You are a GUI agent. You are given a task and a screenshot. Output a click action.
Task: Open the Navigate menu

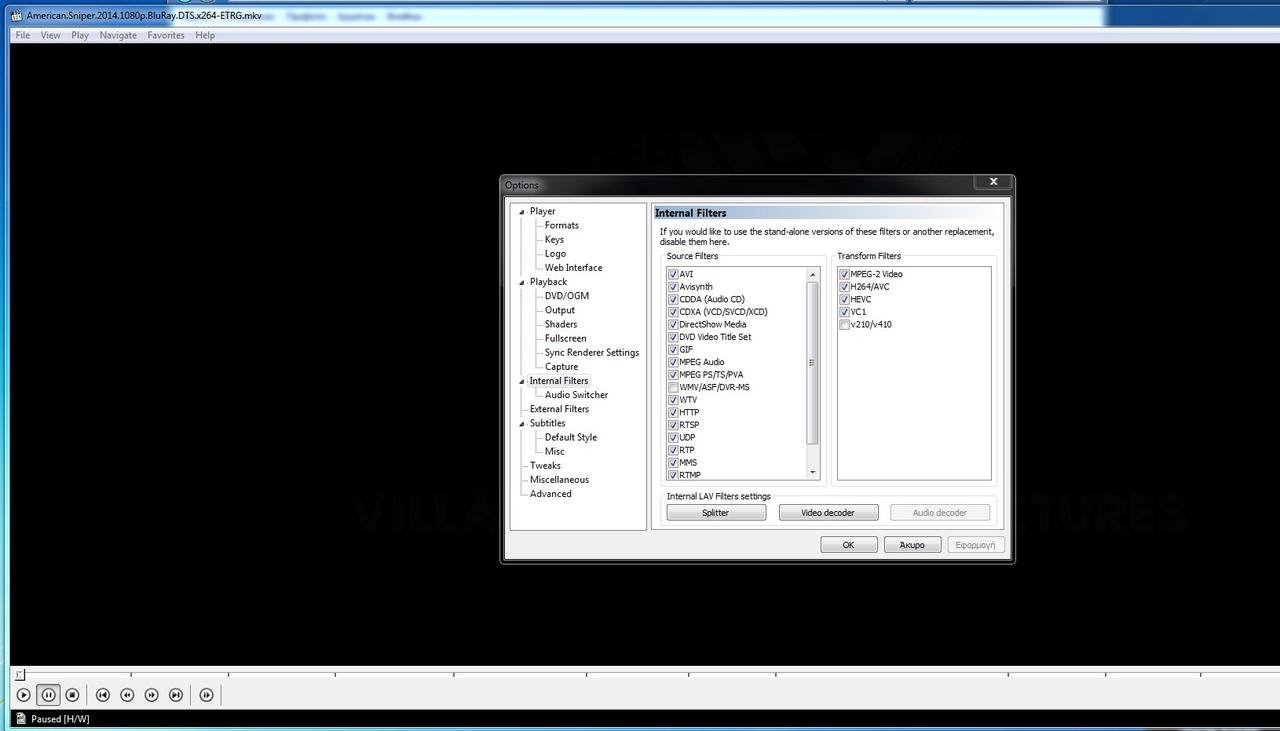pyautogui.click(x=117, y=35)
